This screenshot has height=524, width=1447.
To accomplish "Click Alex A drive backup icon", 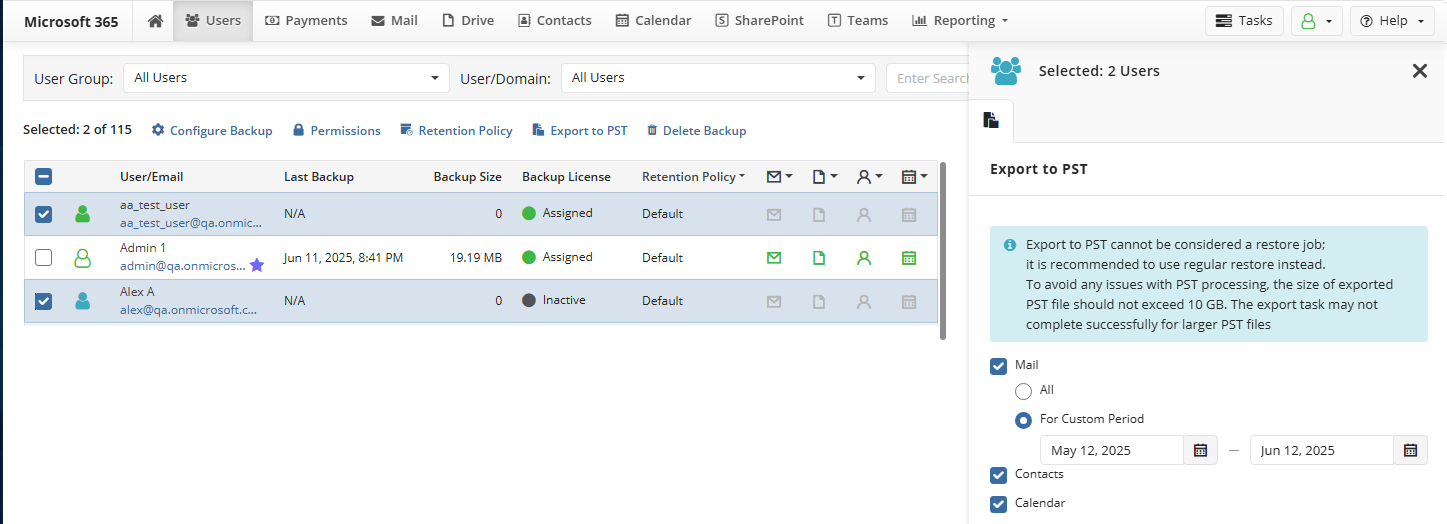I will 819,301.
